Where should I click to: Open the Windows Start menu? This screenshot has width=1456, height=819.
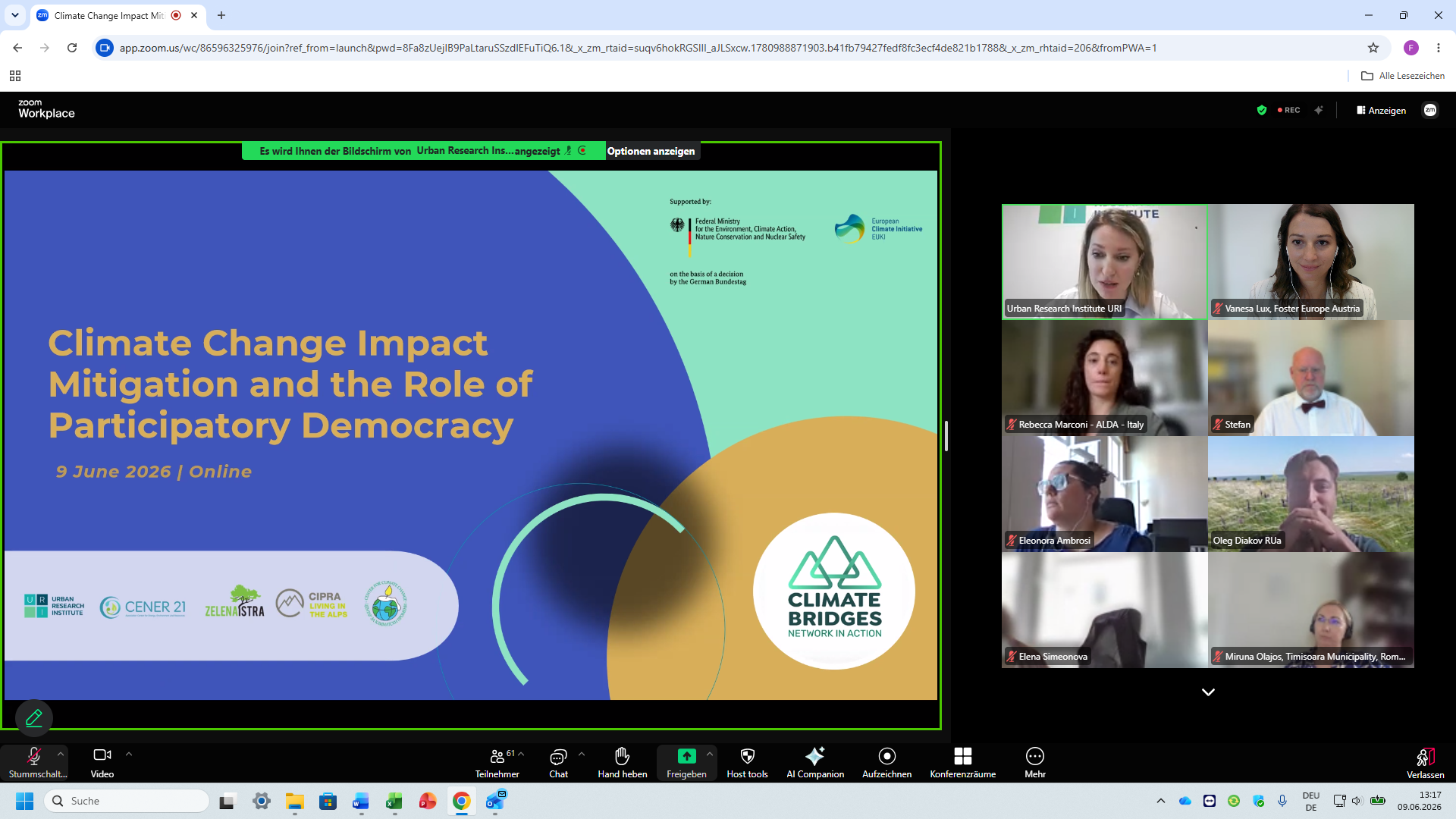[24, 801]
